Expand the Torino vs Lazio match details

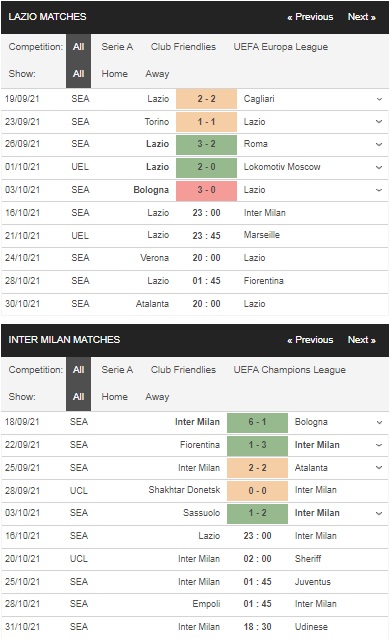click(x=379, y=122)
